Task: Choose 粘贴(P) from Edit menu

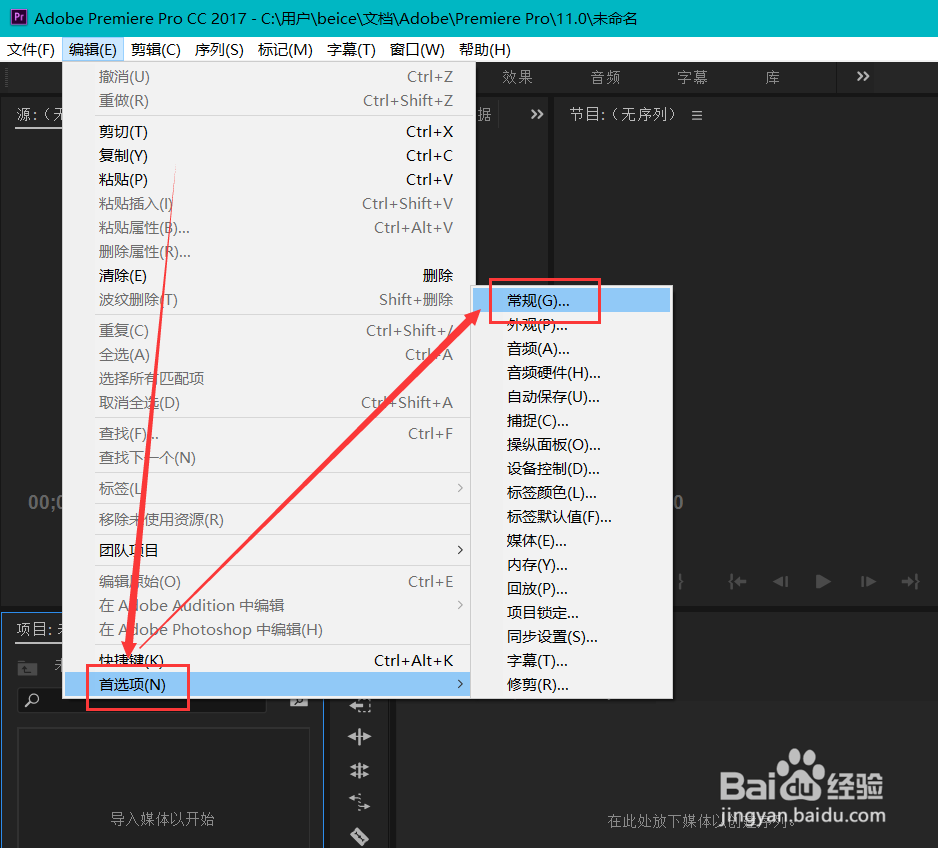Action: tap(268, 179)
